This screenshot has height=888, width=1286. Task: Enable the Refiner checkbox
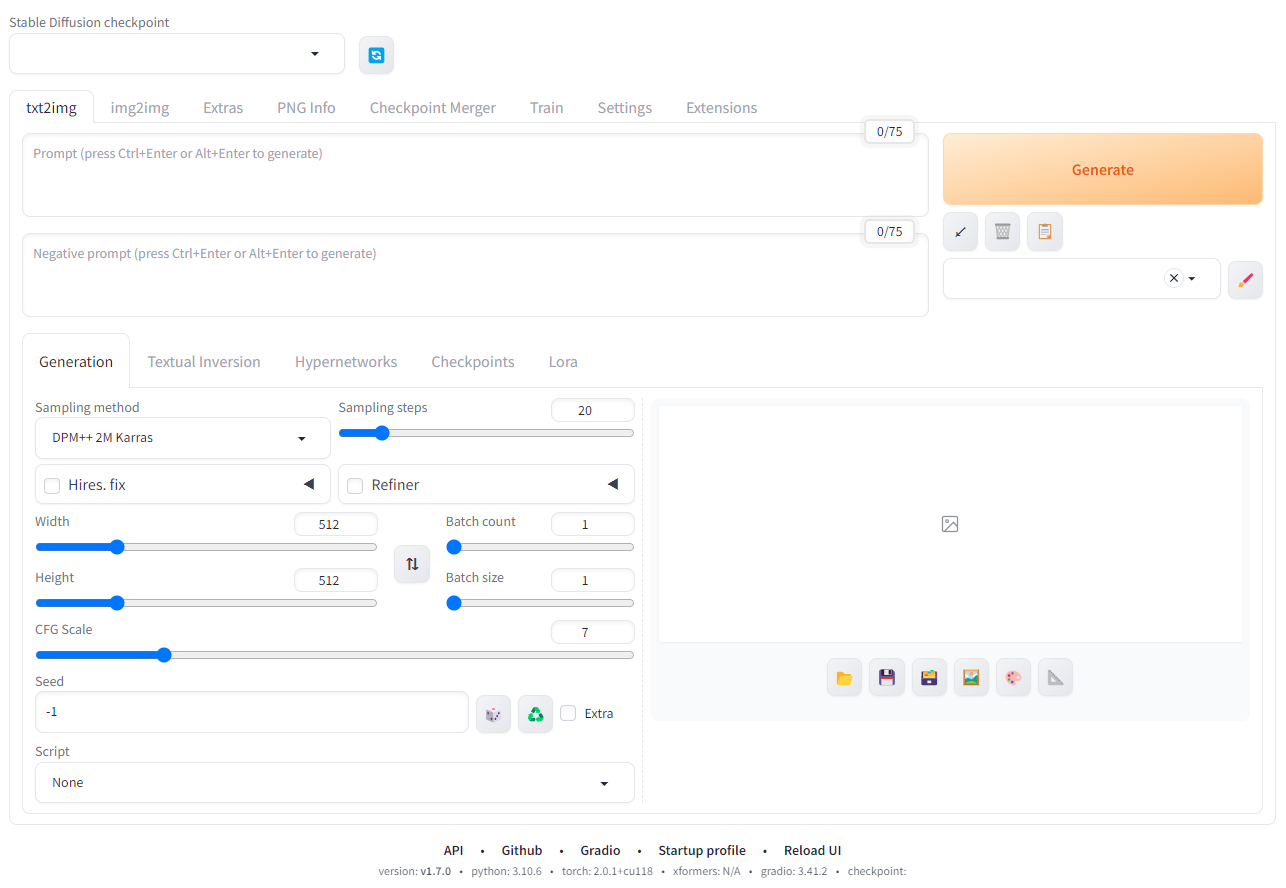pyautogui.click(x=355, y=486)
